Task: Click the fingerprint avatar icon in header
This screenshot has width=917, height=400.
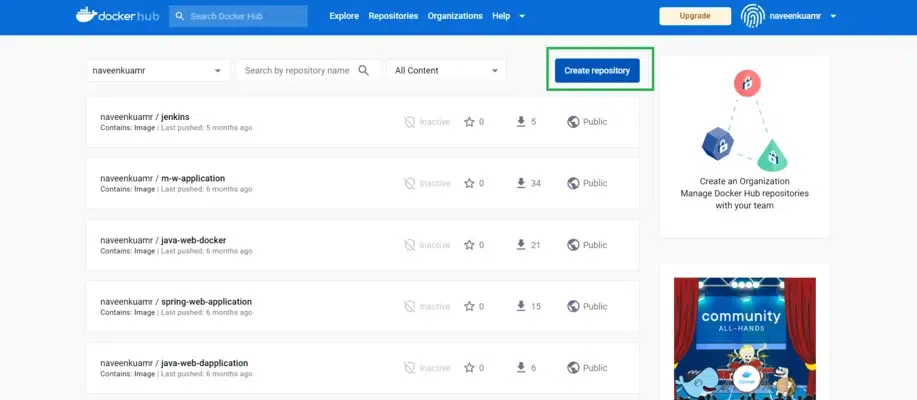Action: click(752, 16)
